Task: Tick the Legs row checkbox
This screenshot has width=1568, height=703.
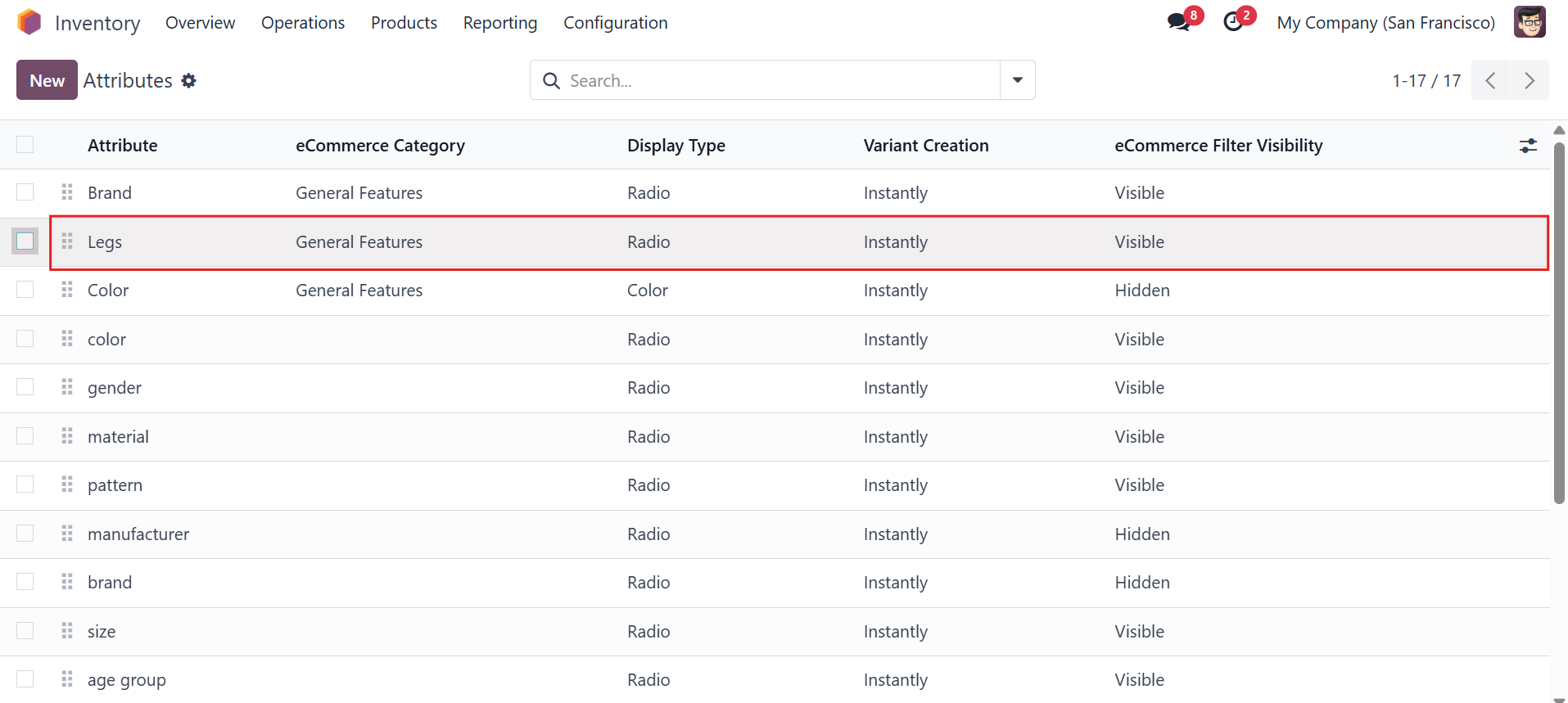Action: (25, 241)
